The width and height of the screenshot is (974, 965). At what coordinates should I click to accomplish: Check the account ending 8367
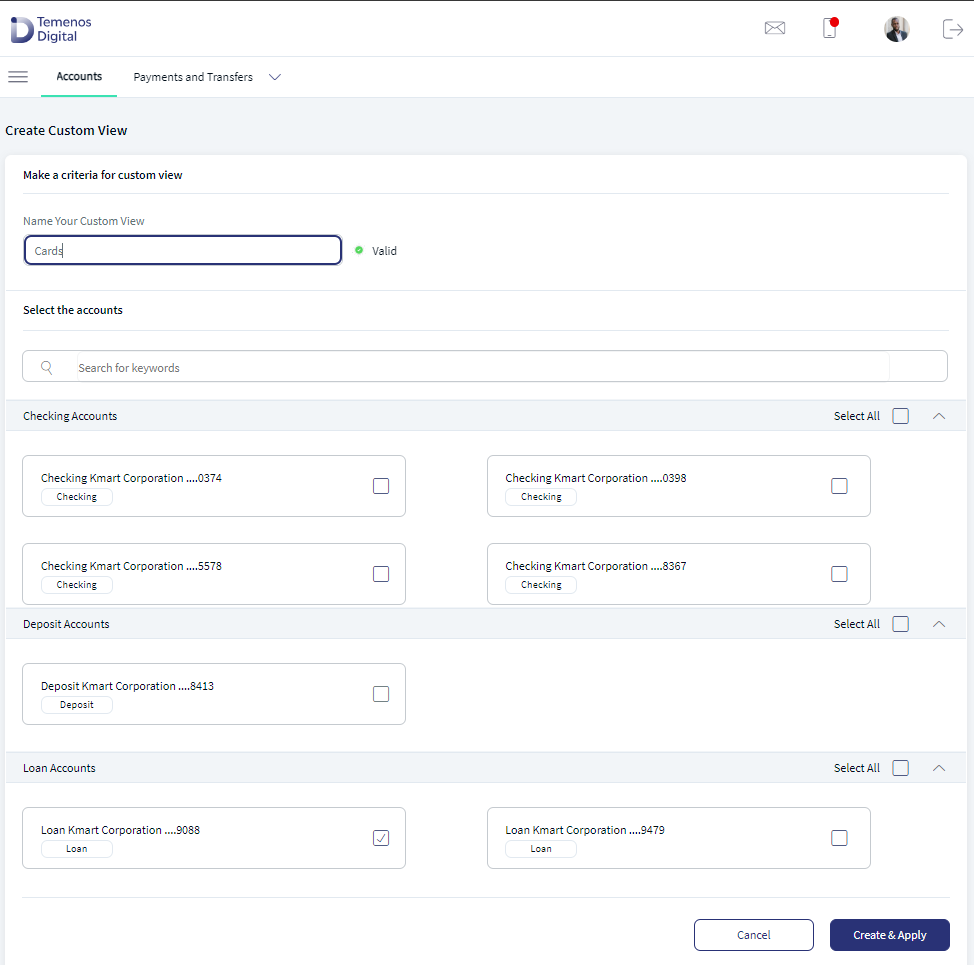point(839,574)
